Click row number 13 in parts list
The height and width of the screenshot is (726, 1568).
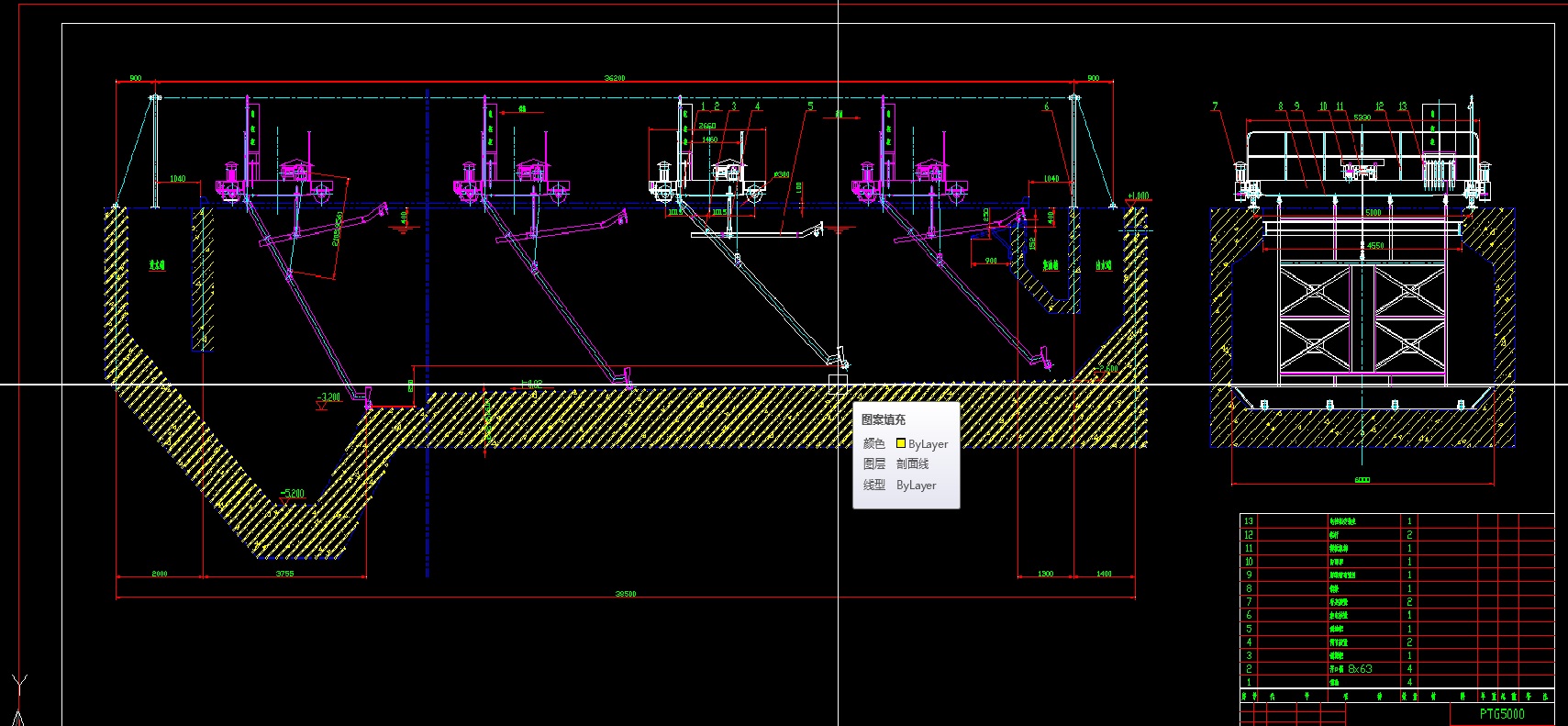pyautogui.click(x=1248, y=521)
